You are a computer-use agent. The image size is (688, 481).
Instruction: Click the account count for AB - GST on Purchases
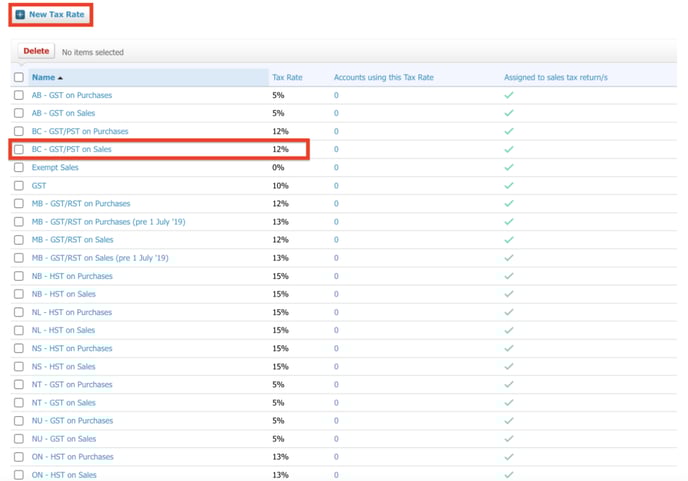coord(336,95)
